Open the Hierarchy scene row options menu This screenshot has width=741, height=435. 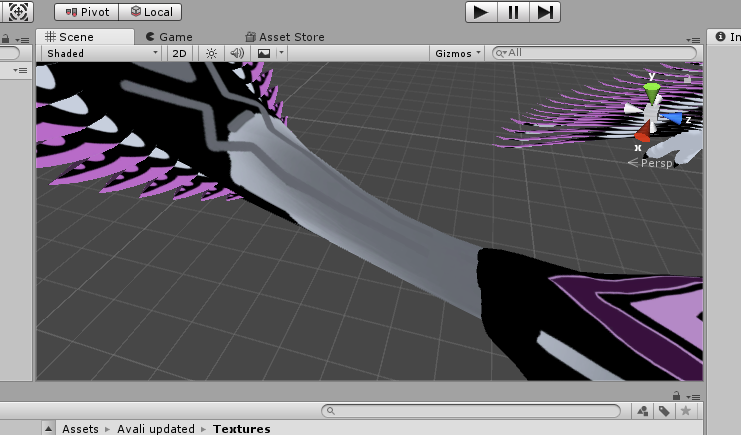point(20,70)
